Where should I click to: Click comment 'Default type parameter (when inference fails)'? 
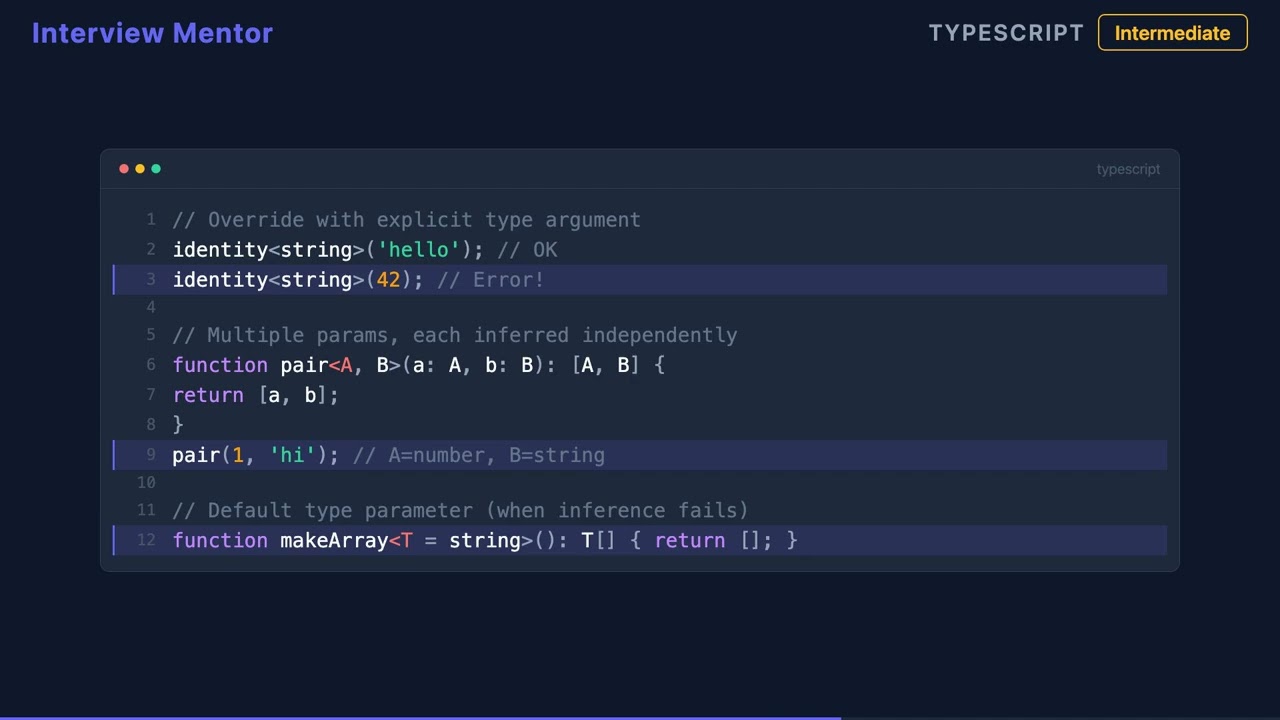click(461, 510)
